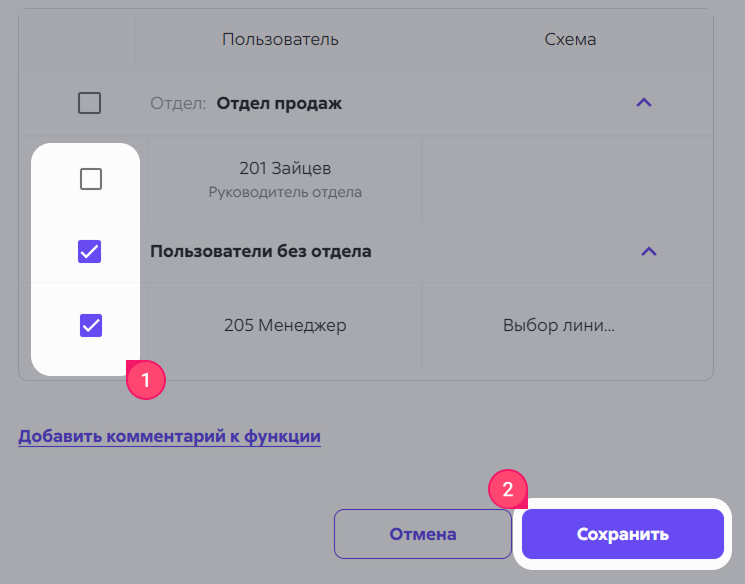
Task: Deselect the 205 Менеджер checkbox
Action: click(90, 325)
